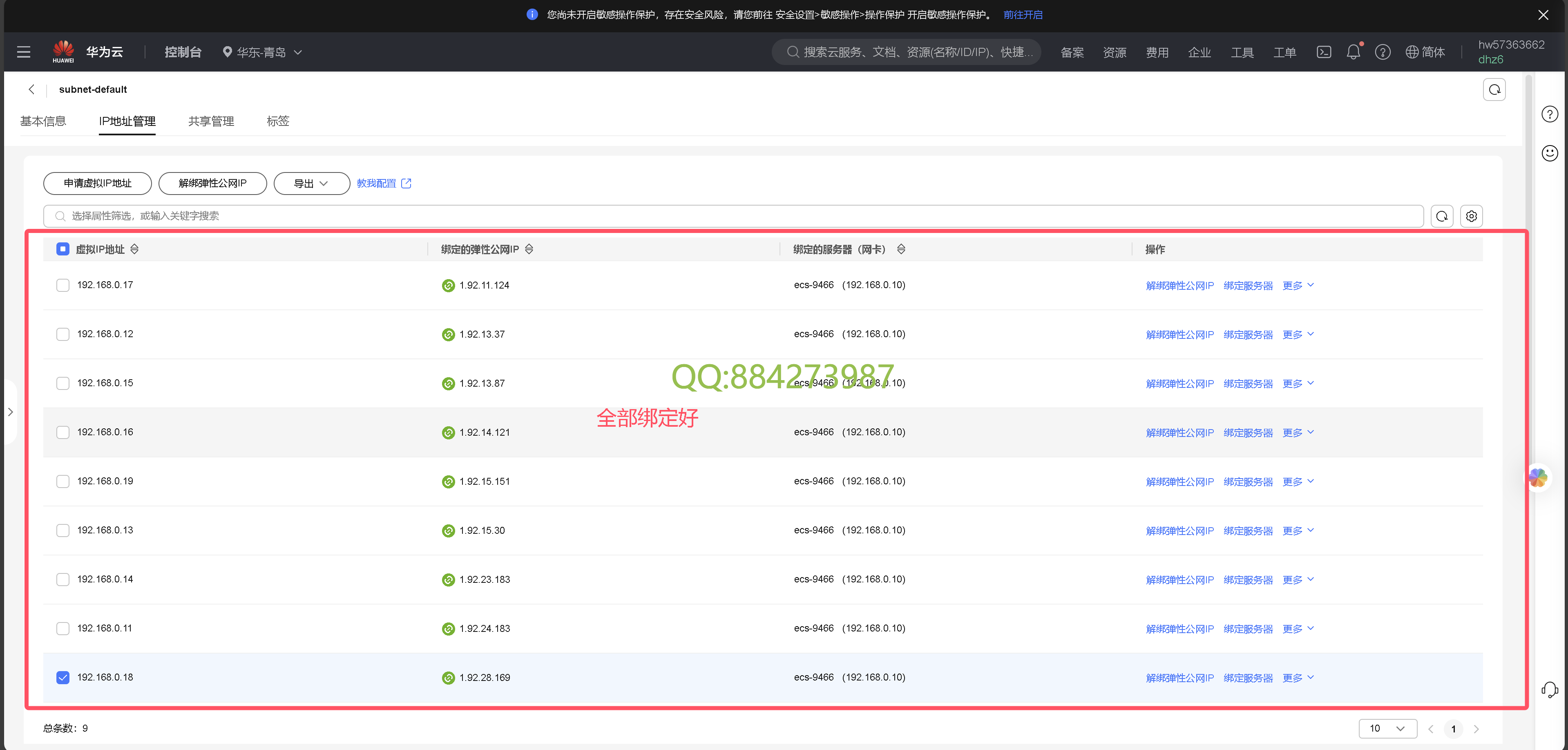Check the box for 192.168.0.16

(63, 432)
